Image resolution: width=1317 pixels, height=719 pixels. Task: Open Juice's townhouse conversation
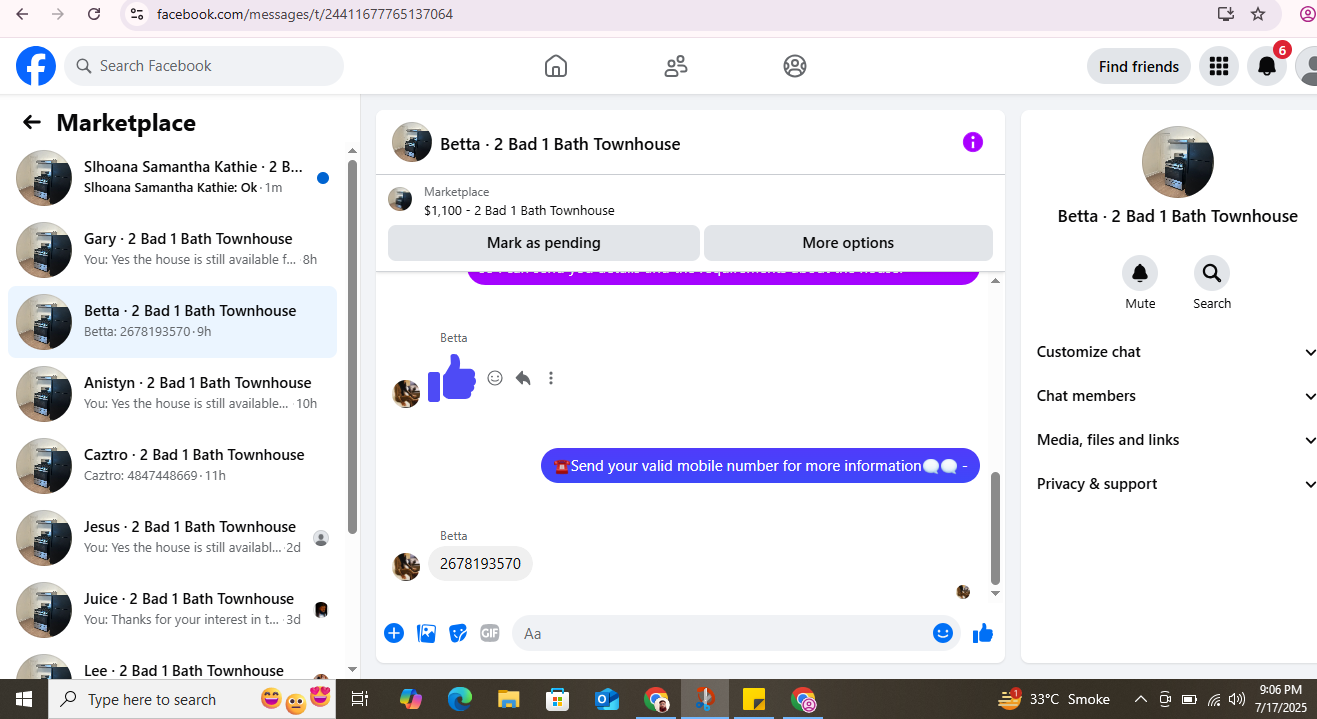pos(172,609)
